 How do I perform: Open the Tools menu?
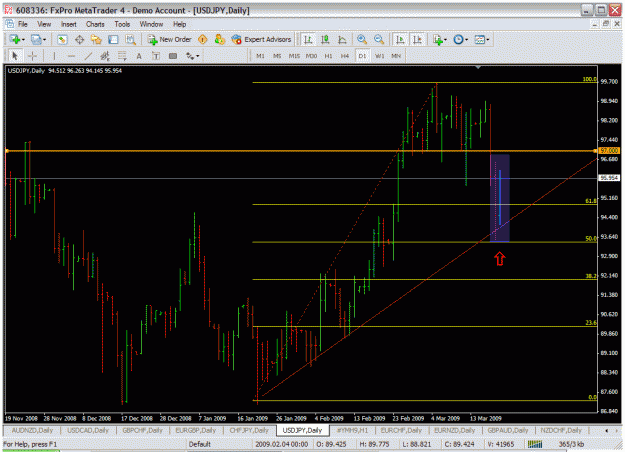pyautogui.click(x=122, y=24)
